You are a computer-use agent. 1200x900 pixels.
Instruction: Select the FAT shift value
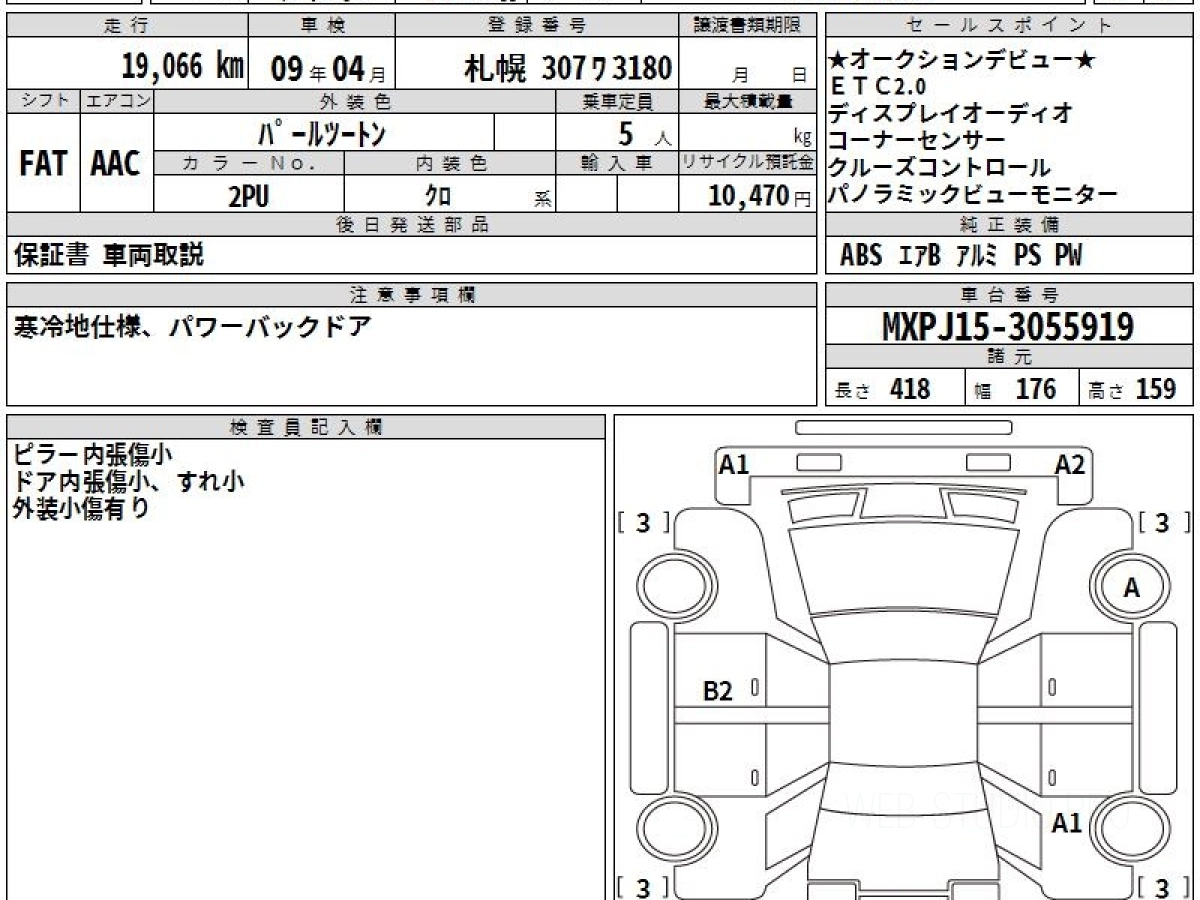[x=43, y=165]
